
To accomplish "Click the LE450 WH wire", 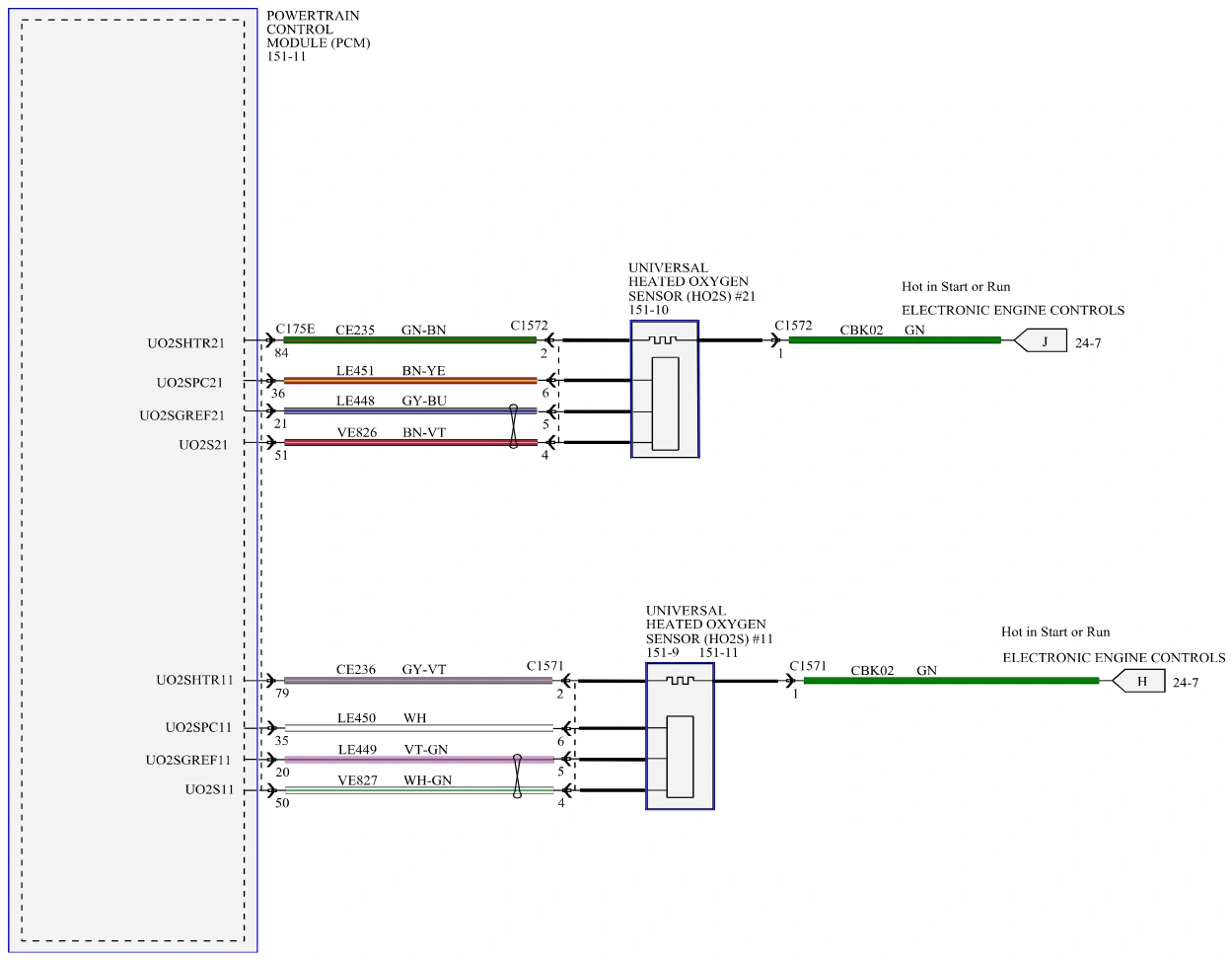I will click(418, 728).
